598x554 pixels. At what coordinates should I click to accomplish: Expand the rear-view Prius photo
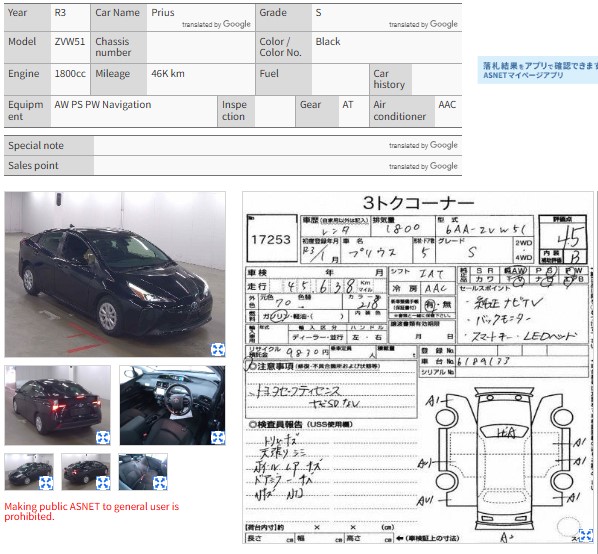pyautogui.click(x=103, y=437)
